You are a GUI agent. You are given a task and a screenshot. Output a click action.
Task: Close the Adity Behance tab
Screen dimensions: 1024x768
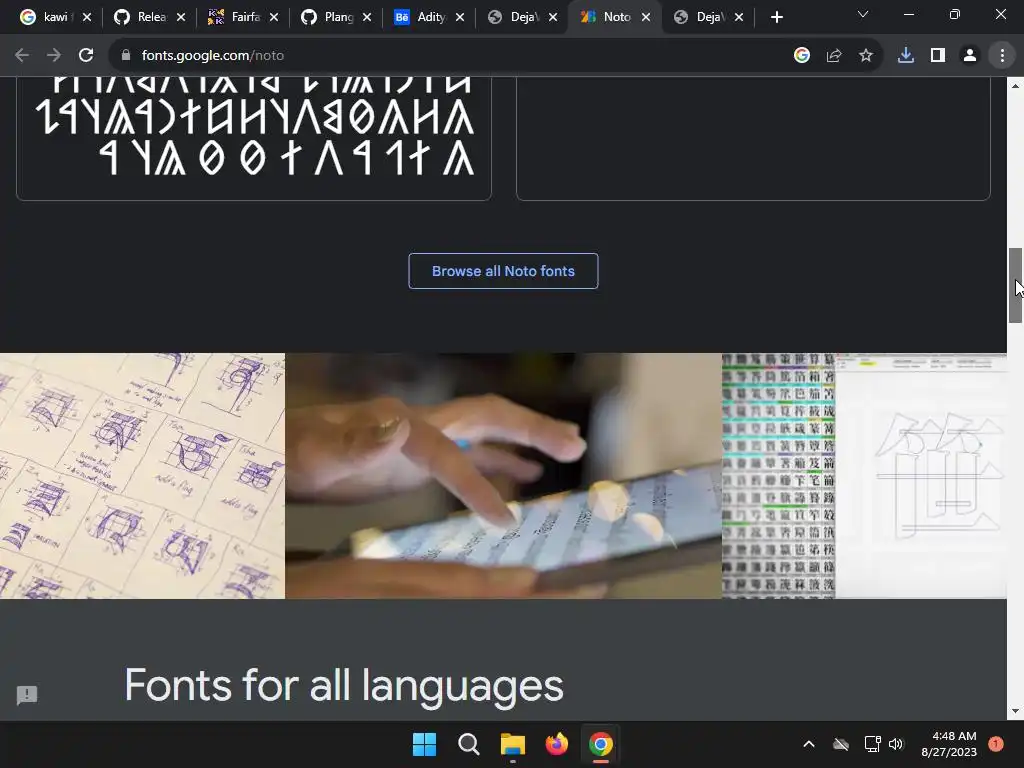click(x=460, y=18)
